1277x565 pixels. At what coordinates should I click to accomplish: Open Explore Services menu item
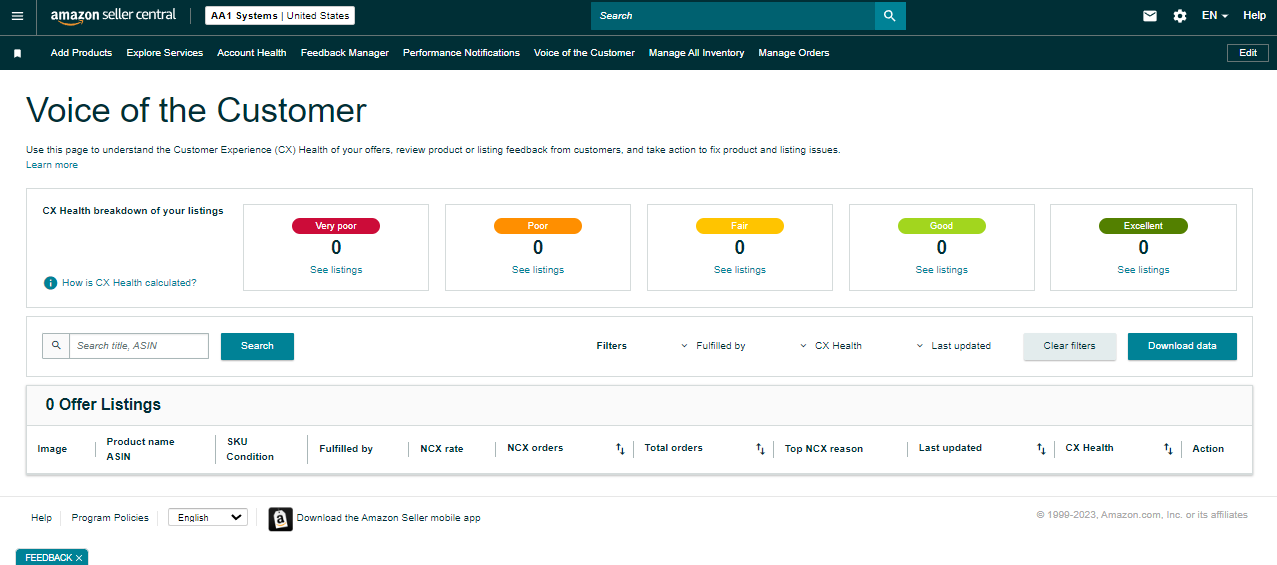point(164,53)
